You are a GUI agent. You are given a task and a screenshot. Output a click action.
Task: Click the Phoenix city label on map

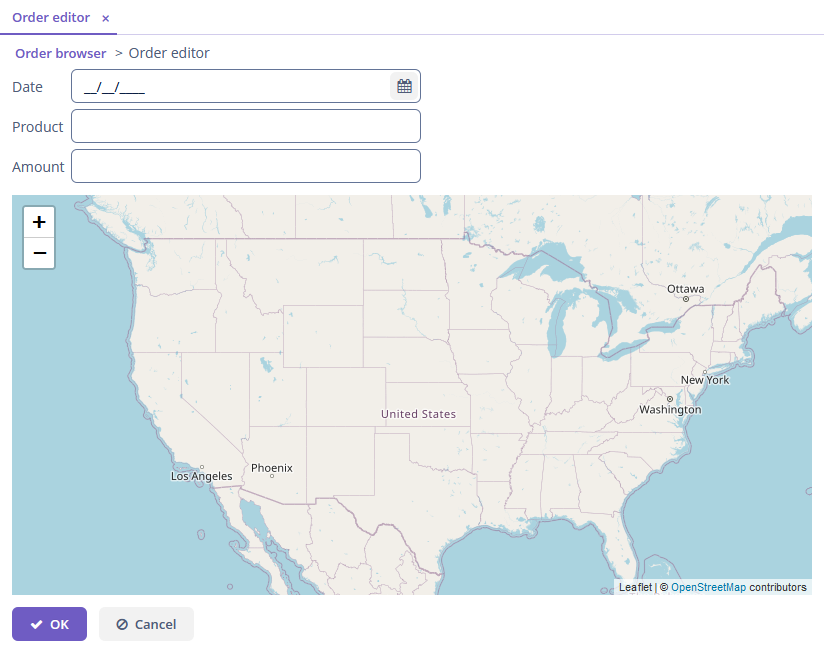(272, 468)
